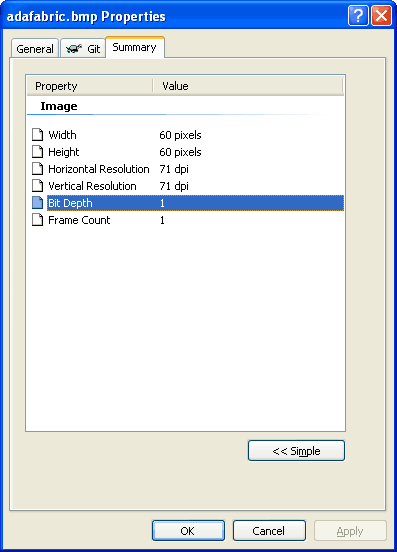Click the question mark help button

coord(358,15)
